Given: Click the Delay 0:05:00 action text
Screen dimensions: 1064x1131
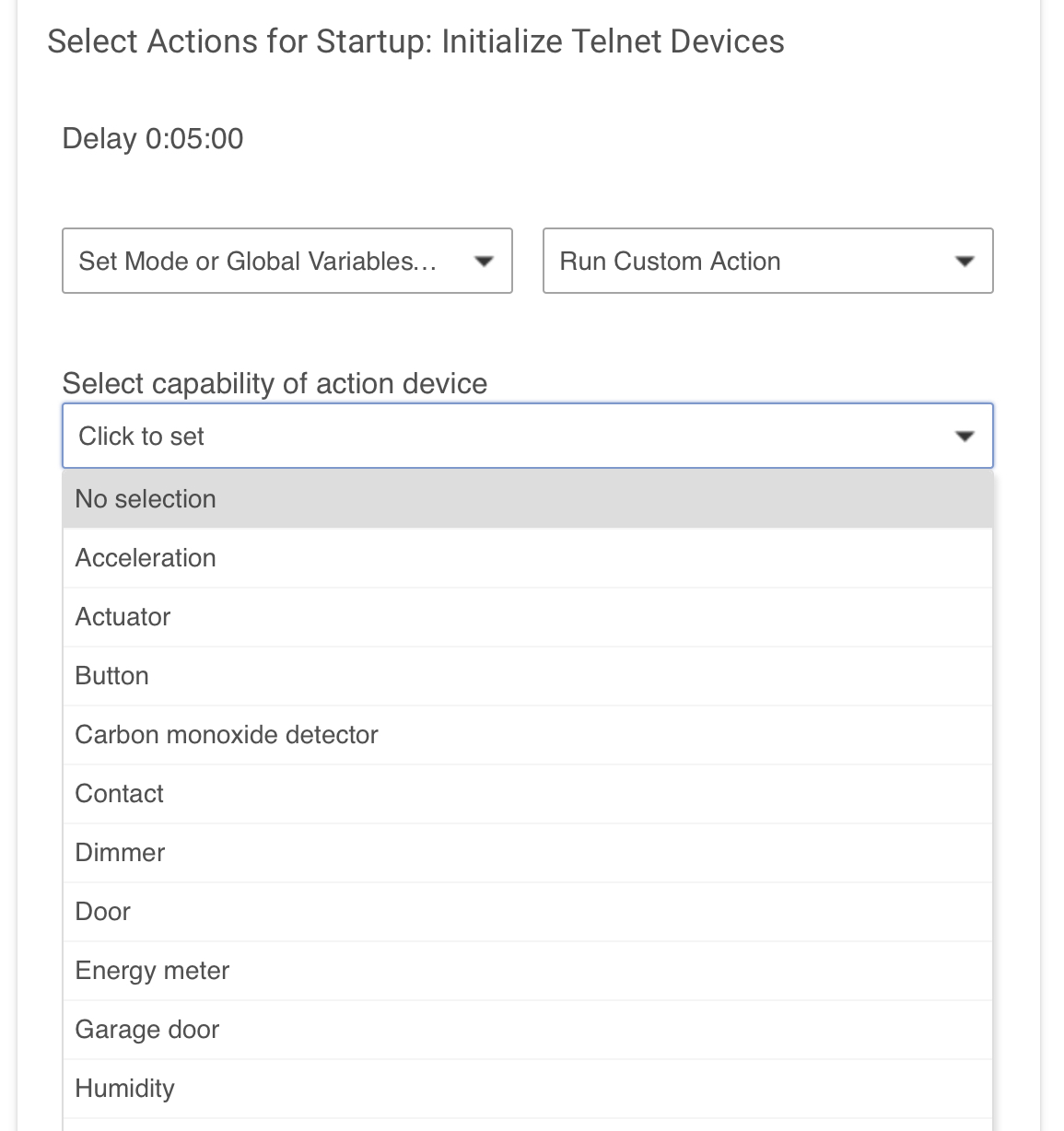Looking at the screenshot, I should (x=153, y=139).
